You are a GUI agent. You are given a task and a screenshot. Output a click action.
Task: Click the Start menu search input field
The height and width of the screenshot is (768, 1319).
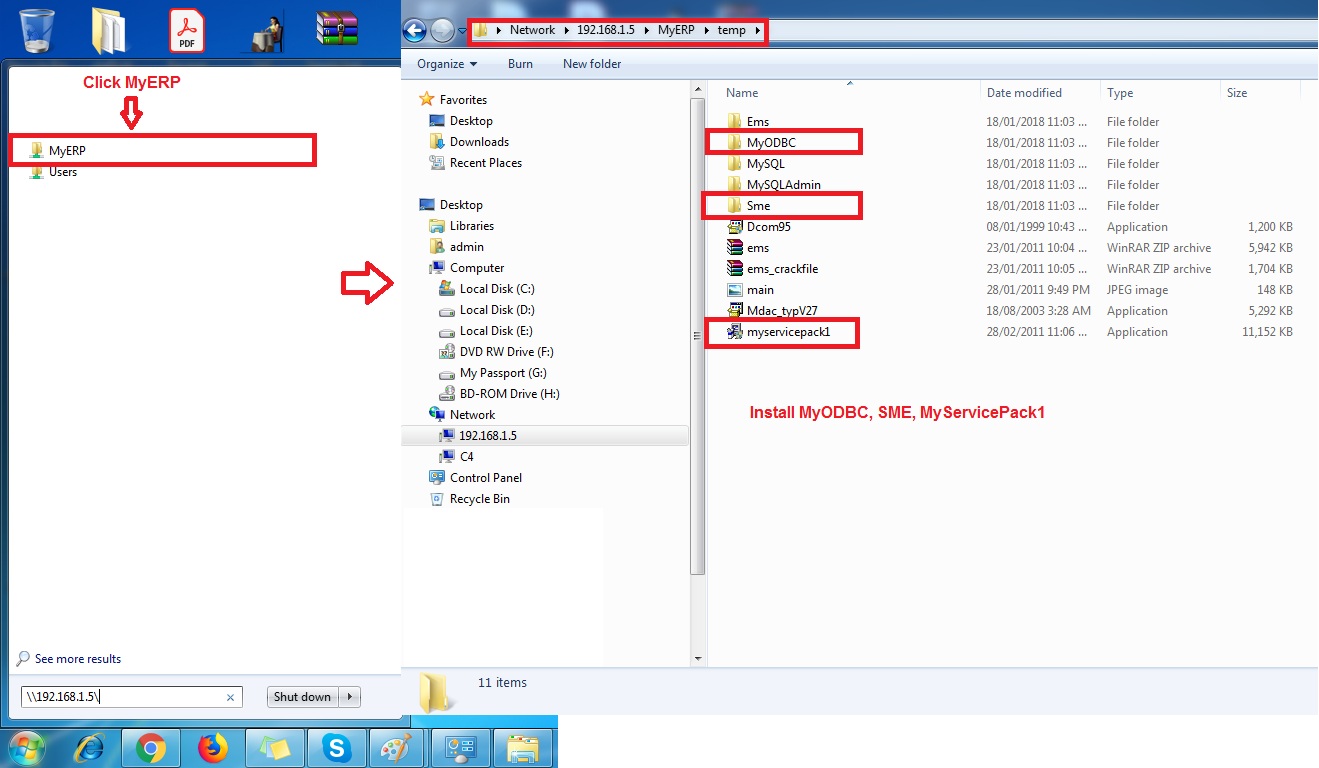coord(125,697)
